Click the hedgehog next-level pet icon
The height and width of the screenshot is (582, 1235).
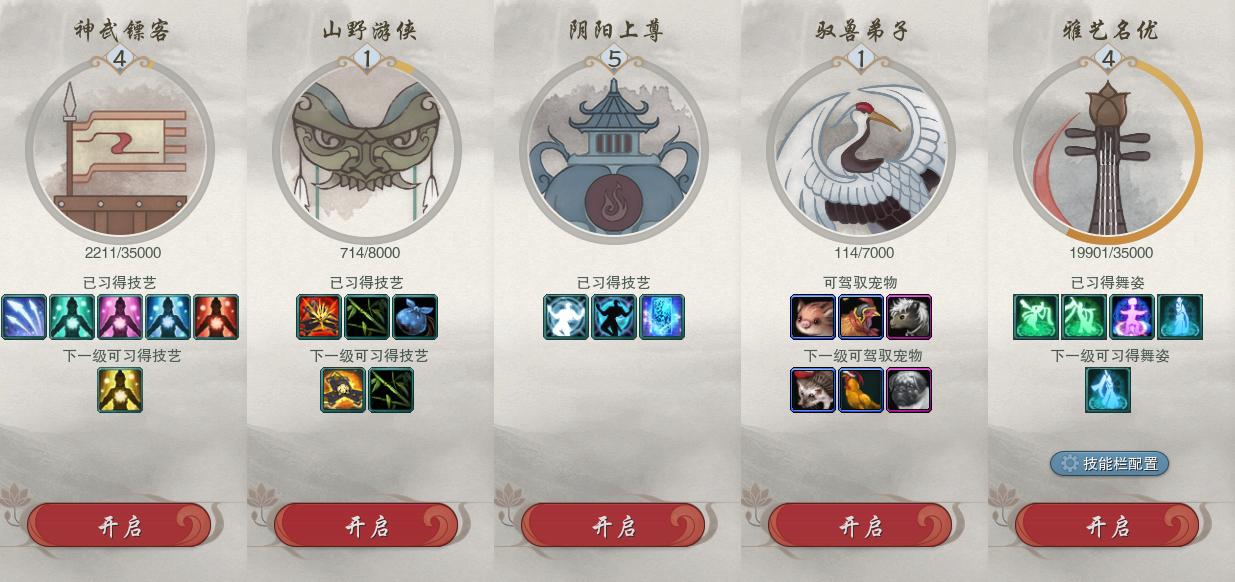tap(813, 390)
